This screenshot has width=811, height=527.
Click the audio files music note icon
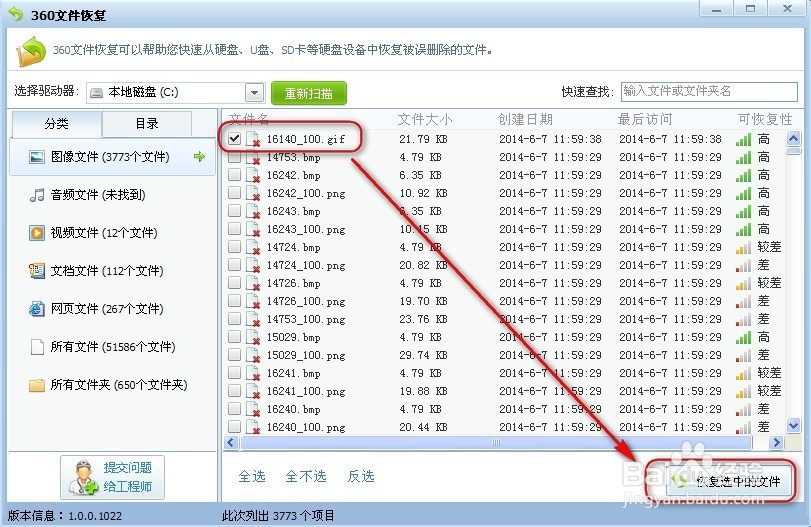(37, 195)
